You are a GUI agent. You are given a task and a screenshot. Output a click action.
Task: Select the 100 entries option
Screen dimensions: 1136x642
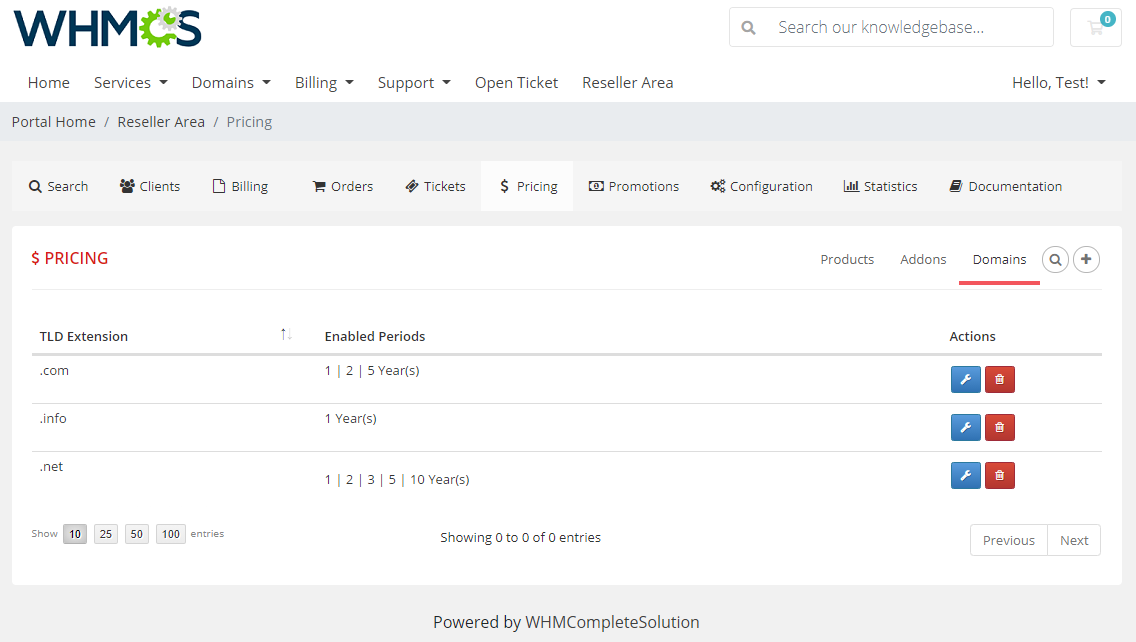pos(170,533)
